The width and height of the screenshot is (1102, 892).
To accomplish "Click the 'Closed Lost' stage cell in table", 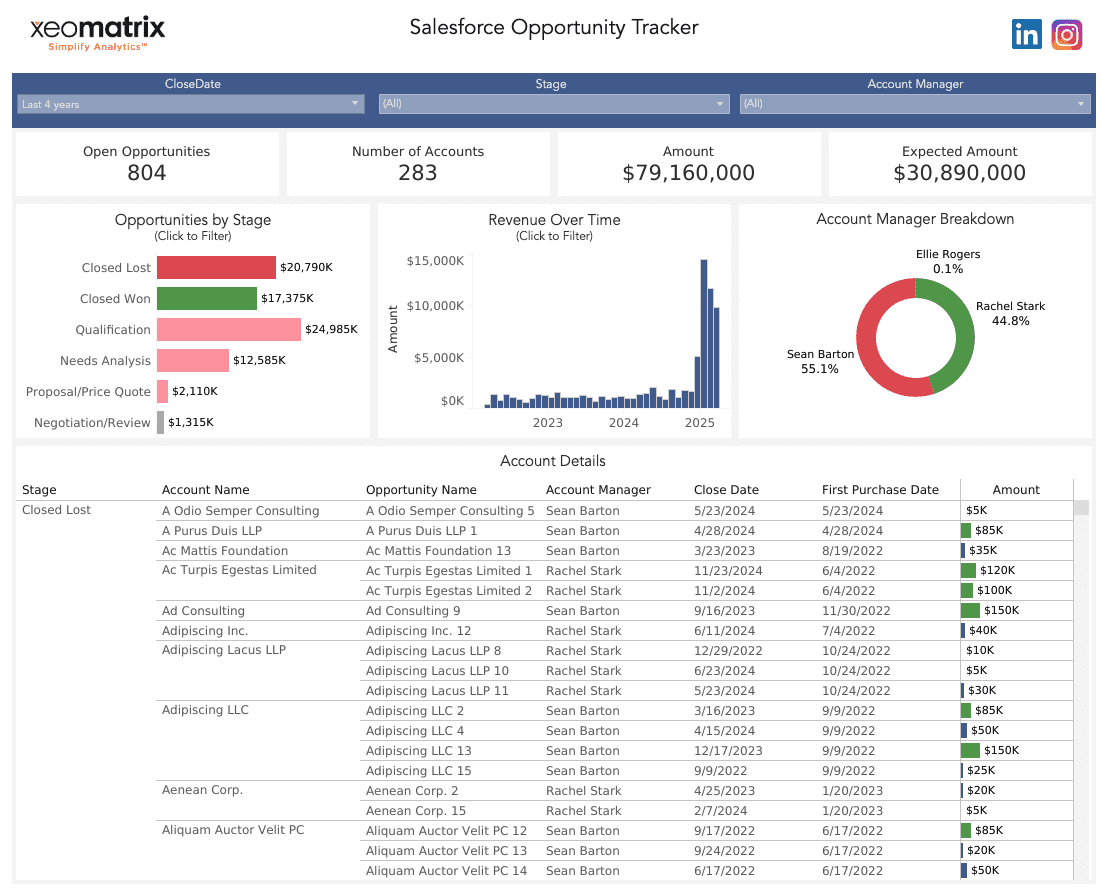I will (56, 510).
